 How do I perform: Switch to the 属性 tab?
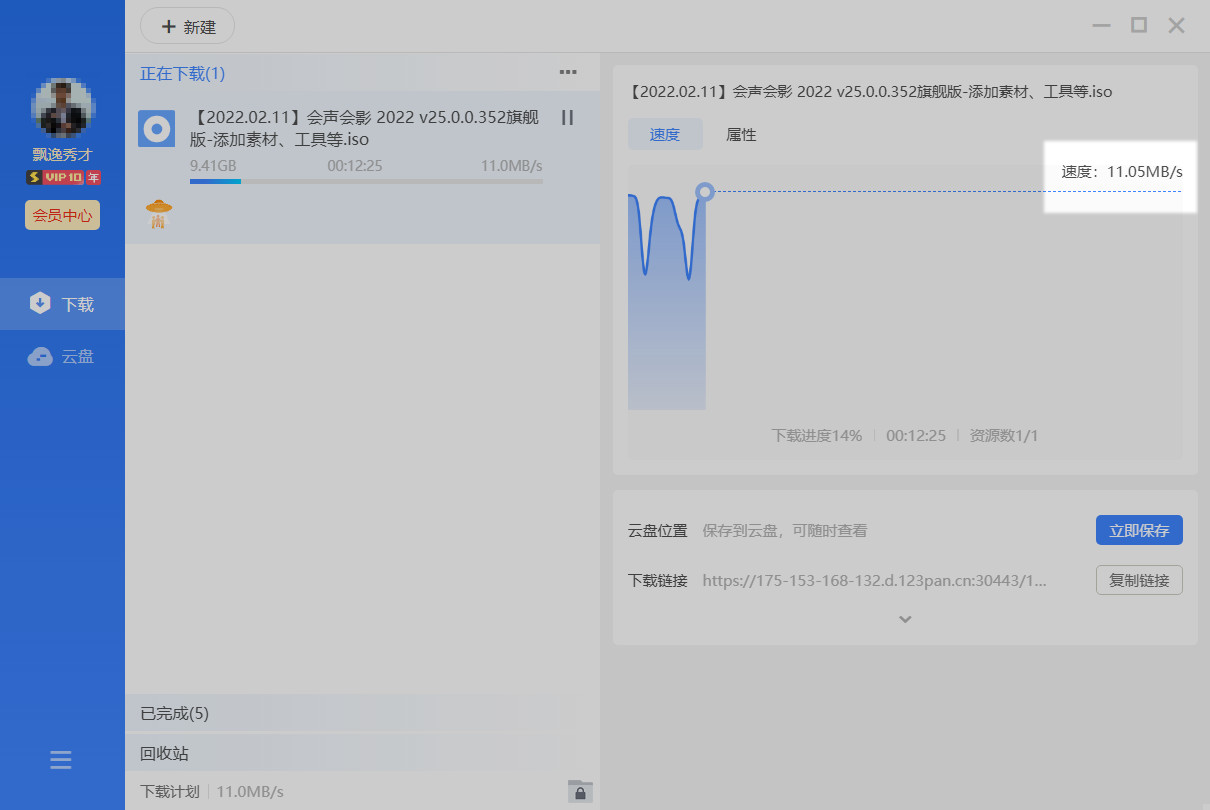click(741, 135)
